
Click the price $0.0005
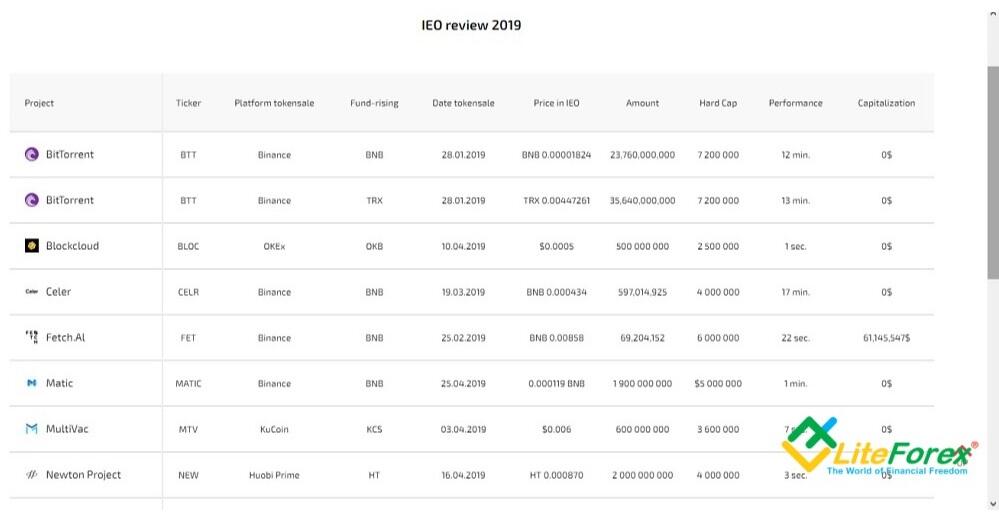[556, 247]
